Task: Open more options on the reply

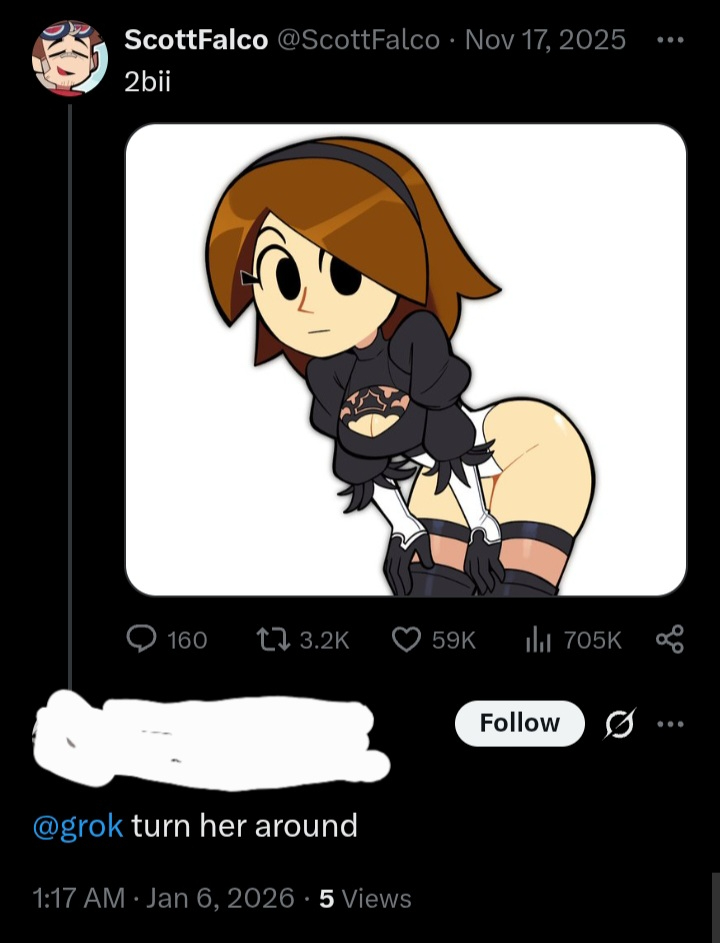Action: click(669, 723)
